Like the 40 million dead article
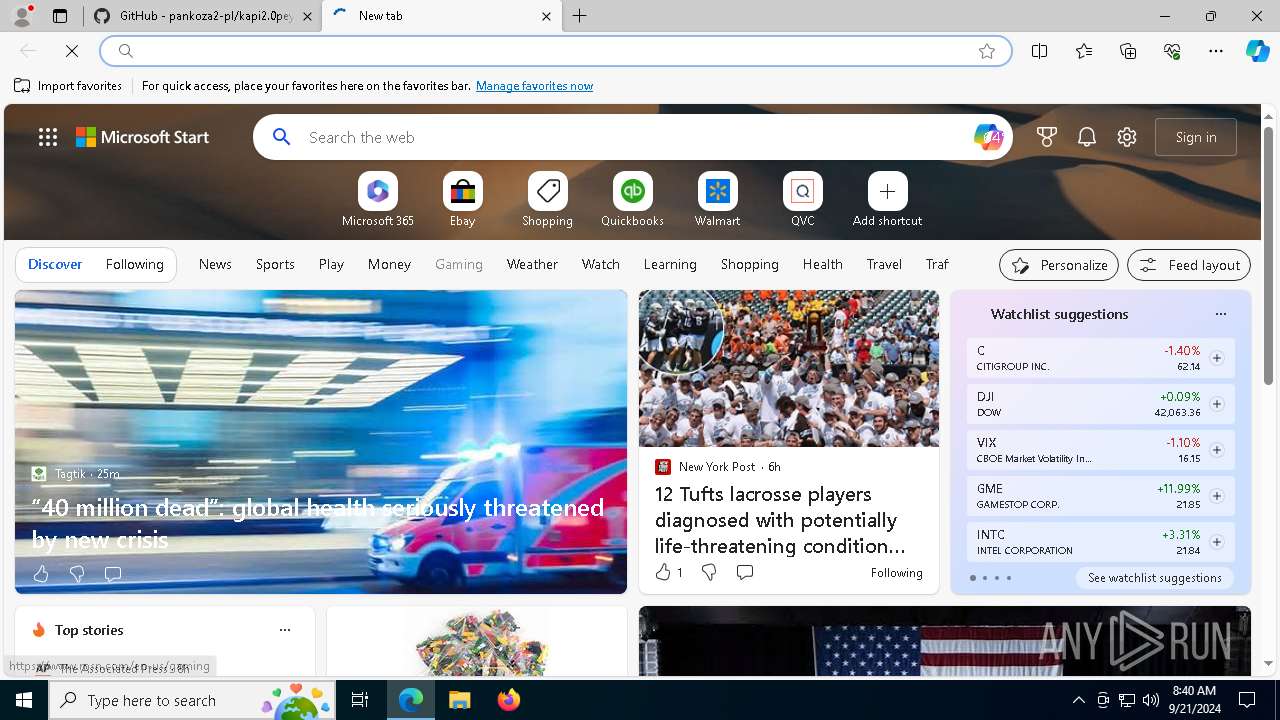Image resolution: width=1280 pixels, height=720 pixels. tap(41, 574)
